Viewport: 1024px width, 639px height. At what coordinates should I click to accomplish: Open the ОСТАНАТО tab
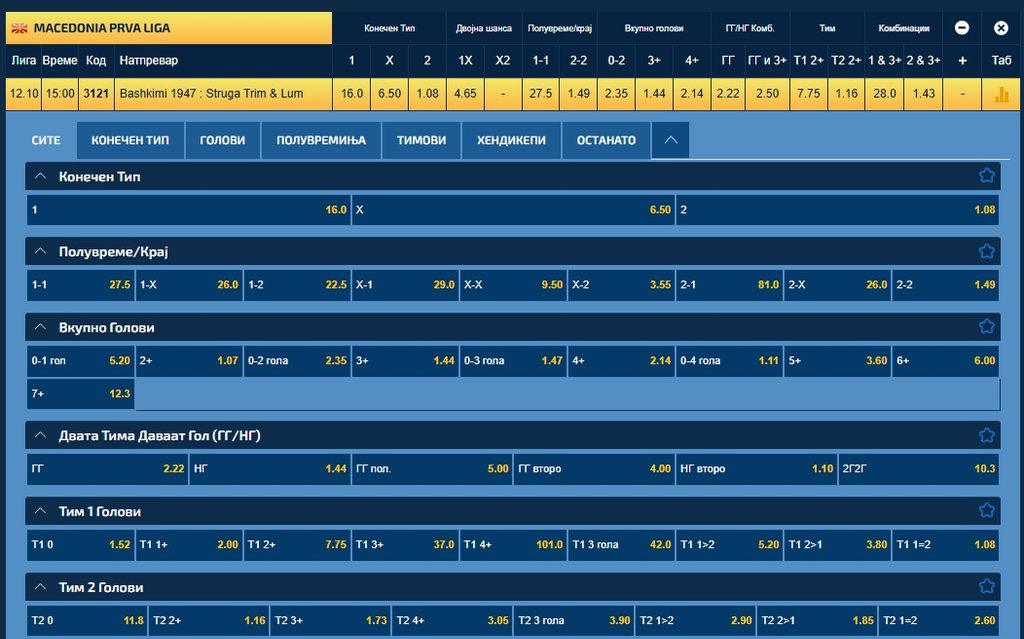pyautogui.click(x=606, y=140)
